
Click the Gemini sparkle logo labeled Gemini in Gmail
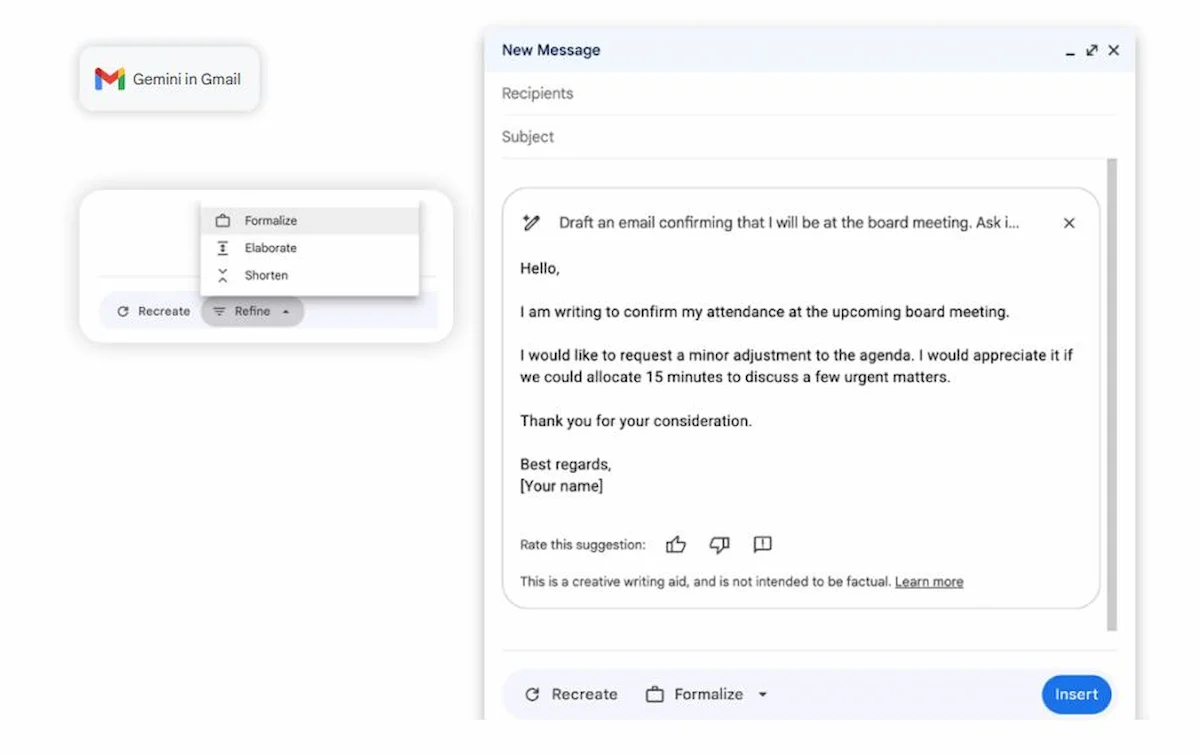(109, 79)
